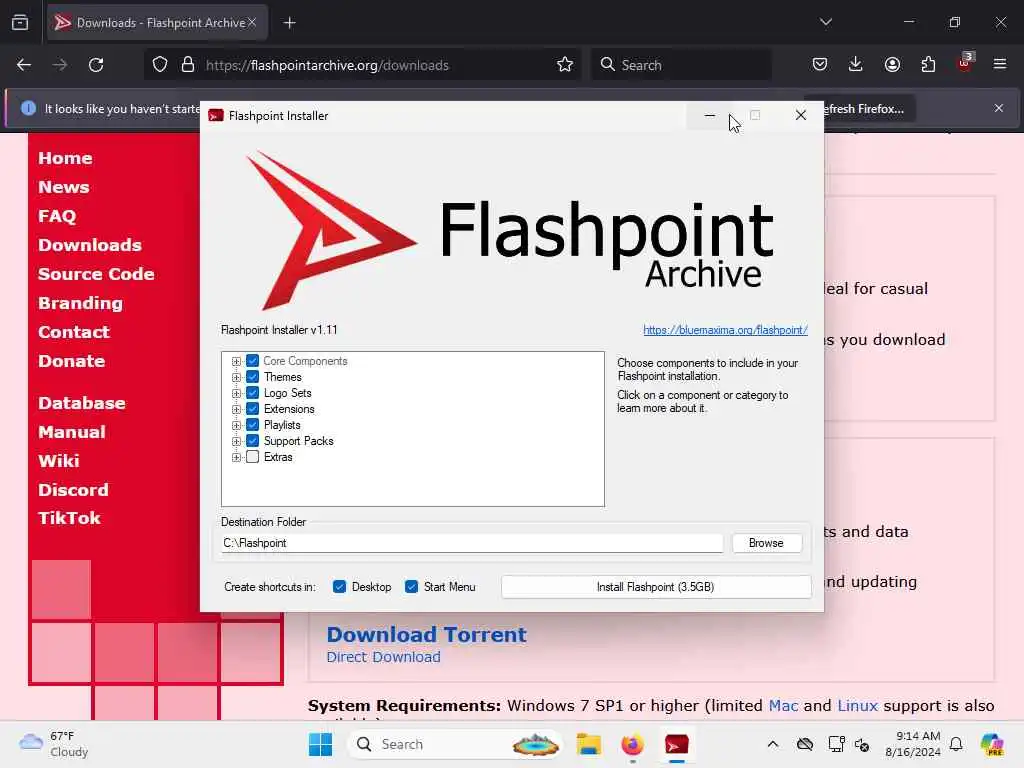This screenshot has width=1024, height=768.
Task: Open Home in the website sidebar
Action: click(x=65, y=158)
